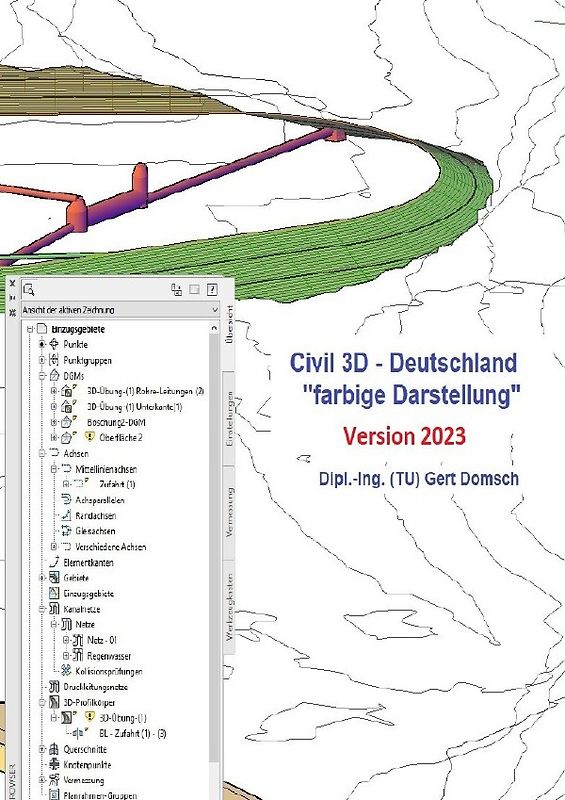Select 'Böschung2-DGM' label

coord(116,422)
